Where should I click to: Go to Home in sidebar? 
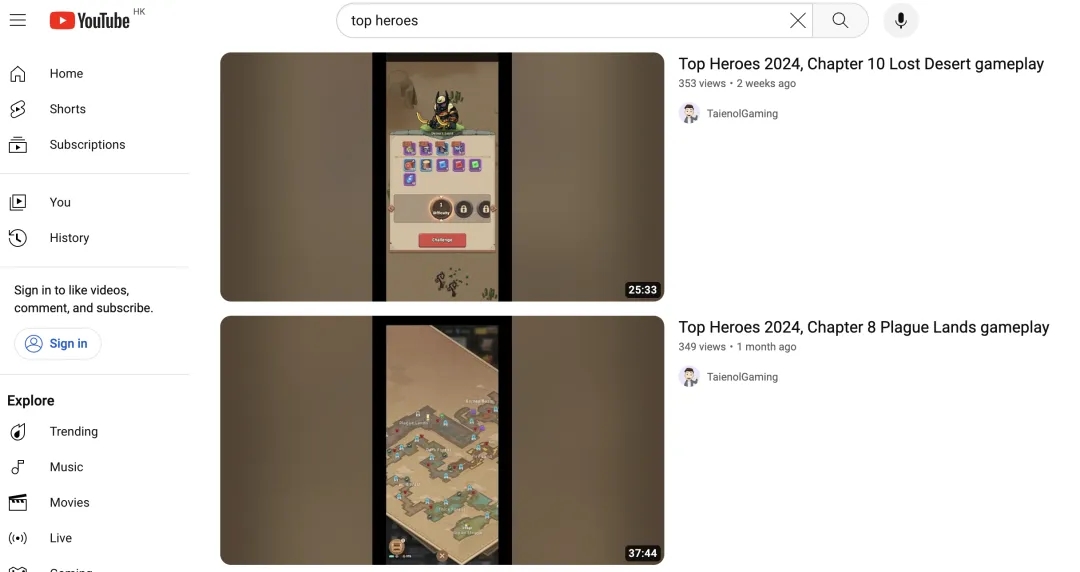click(94, 74)
